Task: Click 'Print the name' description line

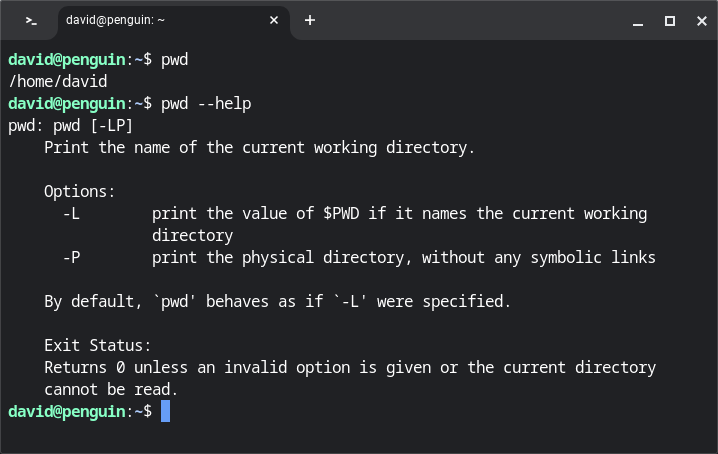Action: tap(259, 147)
